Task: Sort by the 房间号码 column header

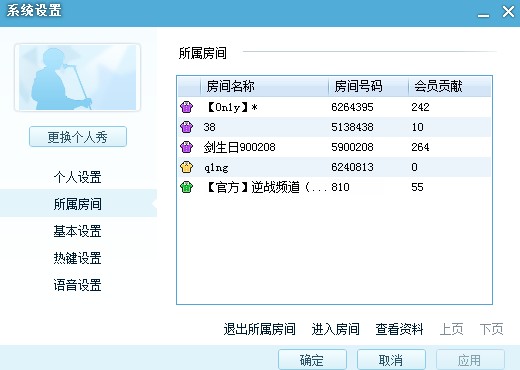Action: pyautogui.click(x=368, y=86)
